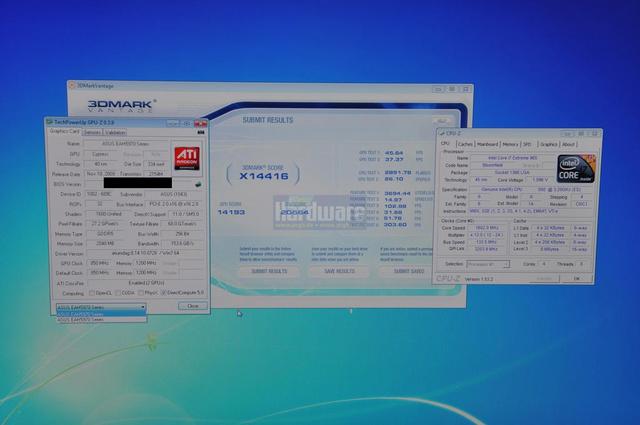This screenshot has width=640, height=425.
Task: Click the Intel Core logo in CPU-Z
Action: [x=576, y=169]
